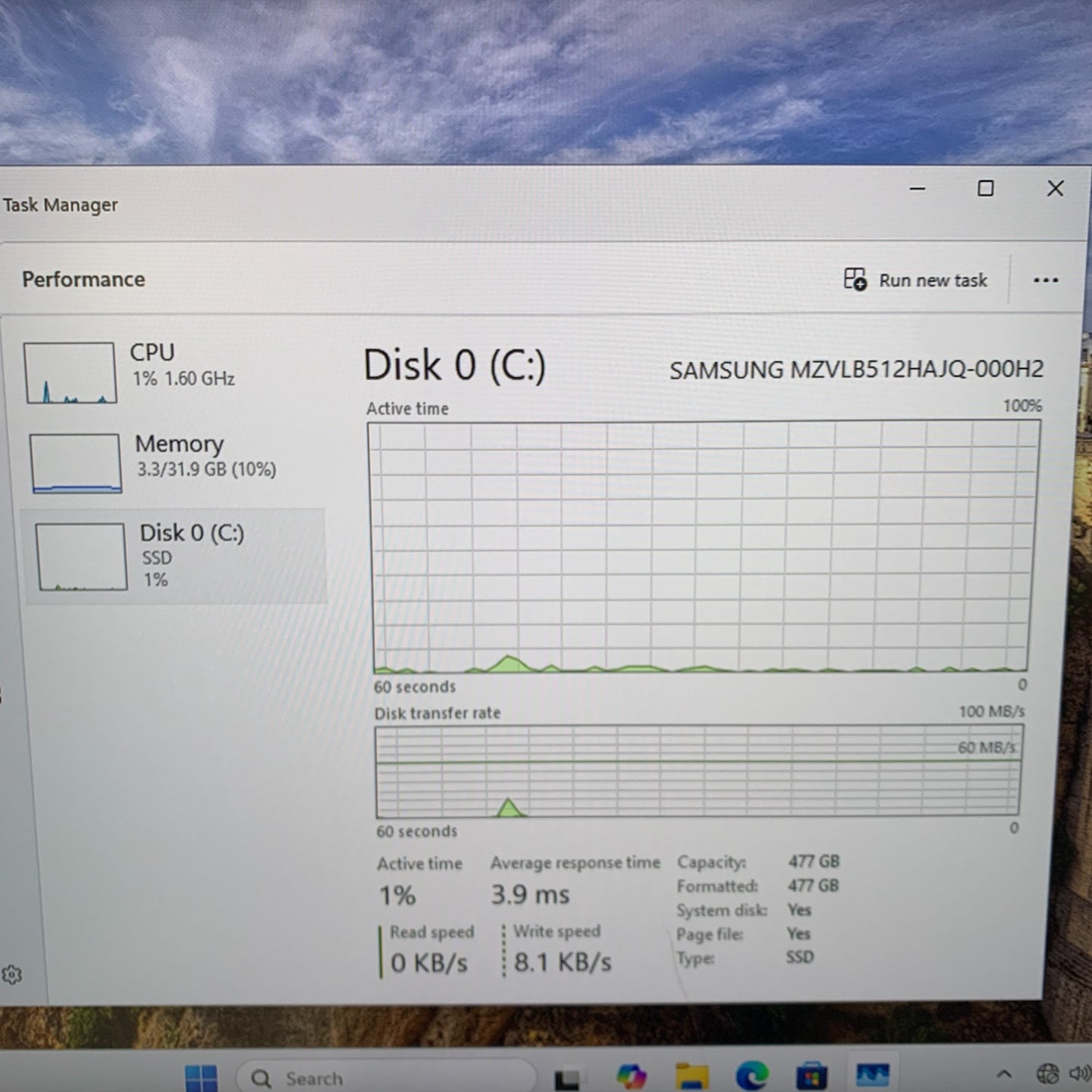Click the Run new task button

[x=916, y=280]
